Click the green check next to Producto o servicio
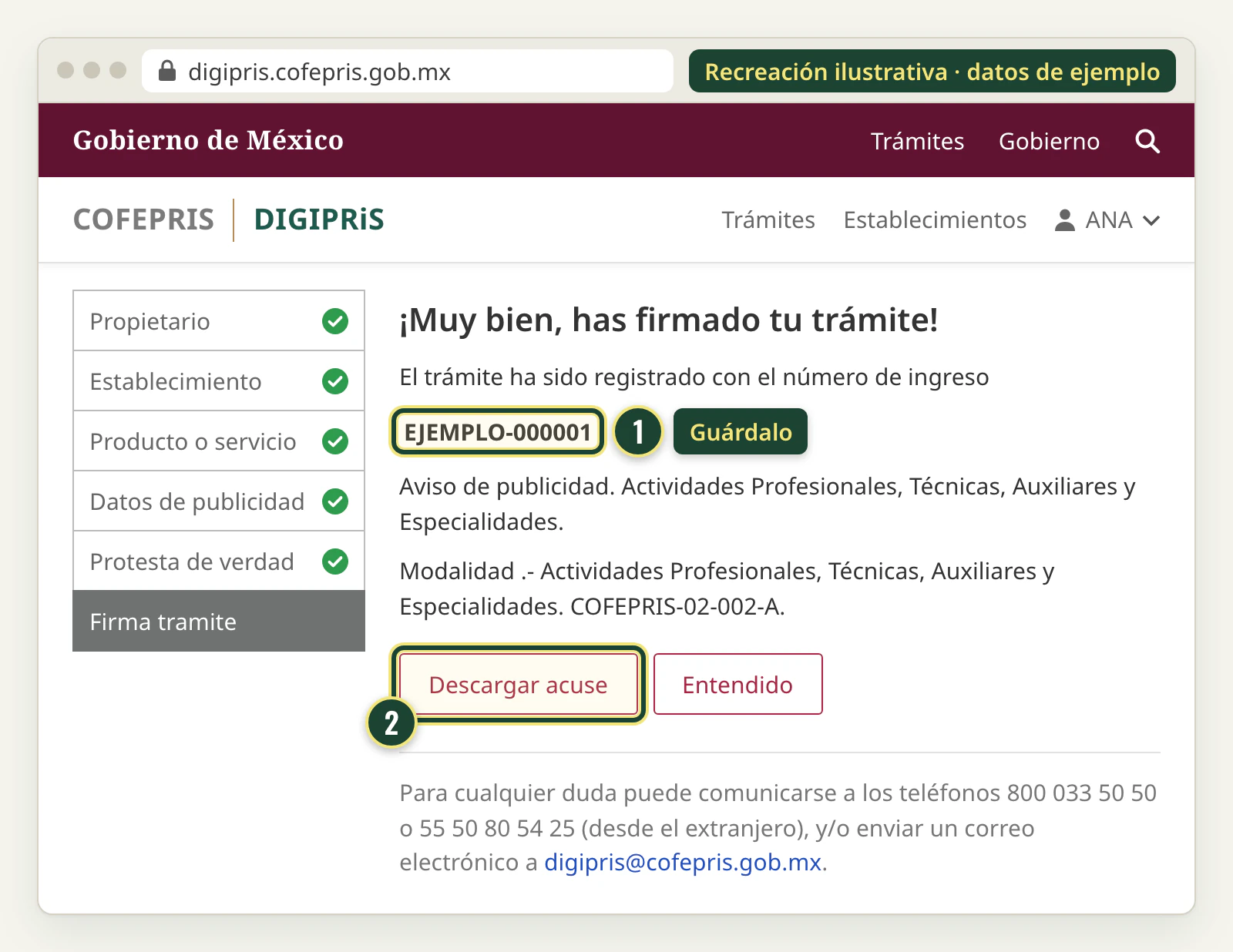Image resolution: width=1233 pixels, height=952 pixels. [335, 441]
